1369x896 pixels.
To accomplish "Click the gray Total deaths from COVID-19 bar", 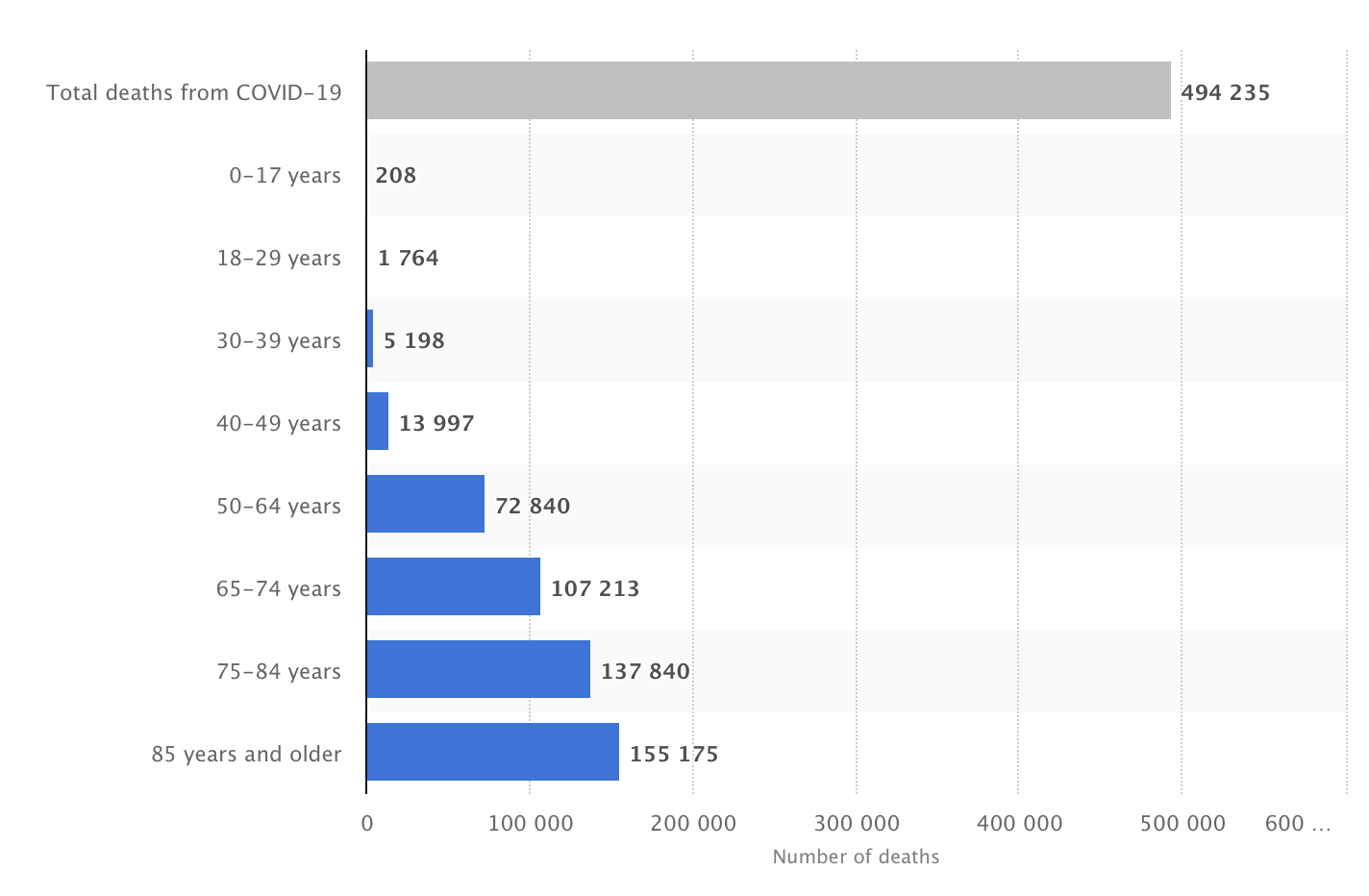I will point(768,90).
